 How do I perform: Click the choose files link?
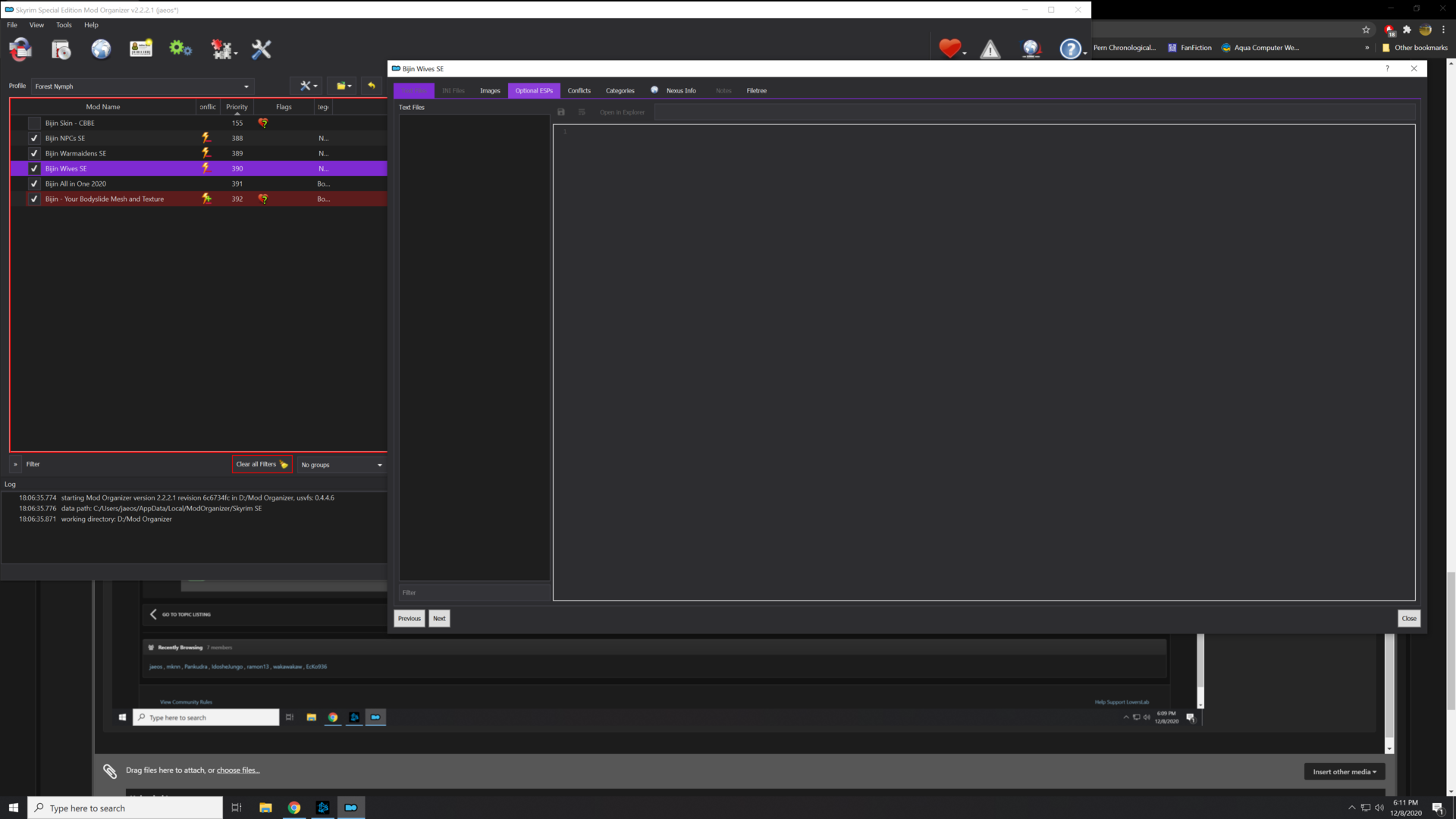[238, 770]
